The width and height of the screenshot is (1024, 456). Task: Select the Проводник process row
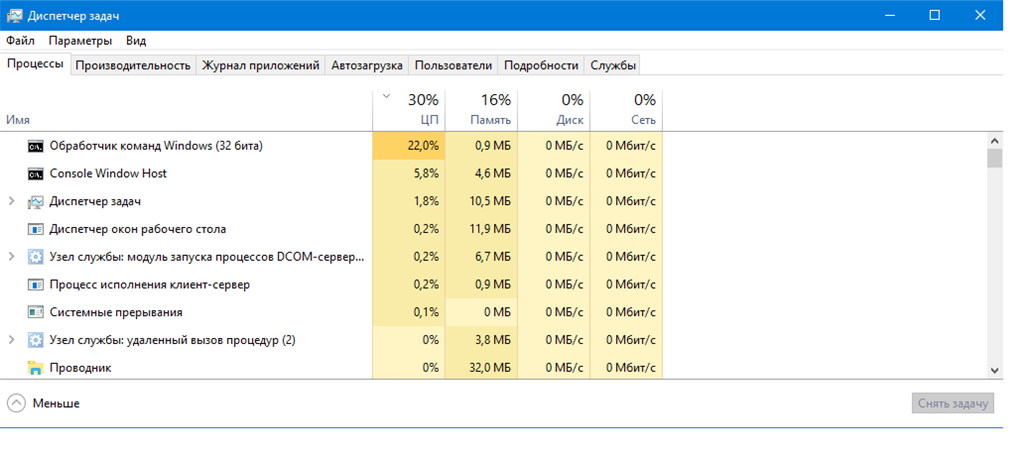point(332,368)
